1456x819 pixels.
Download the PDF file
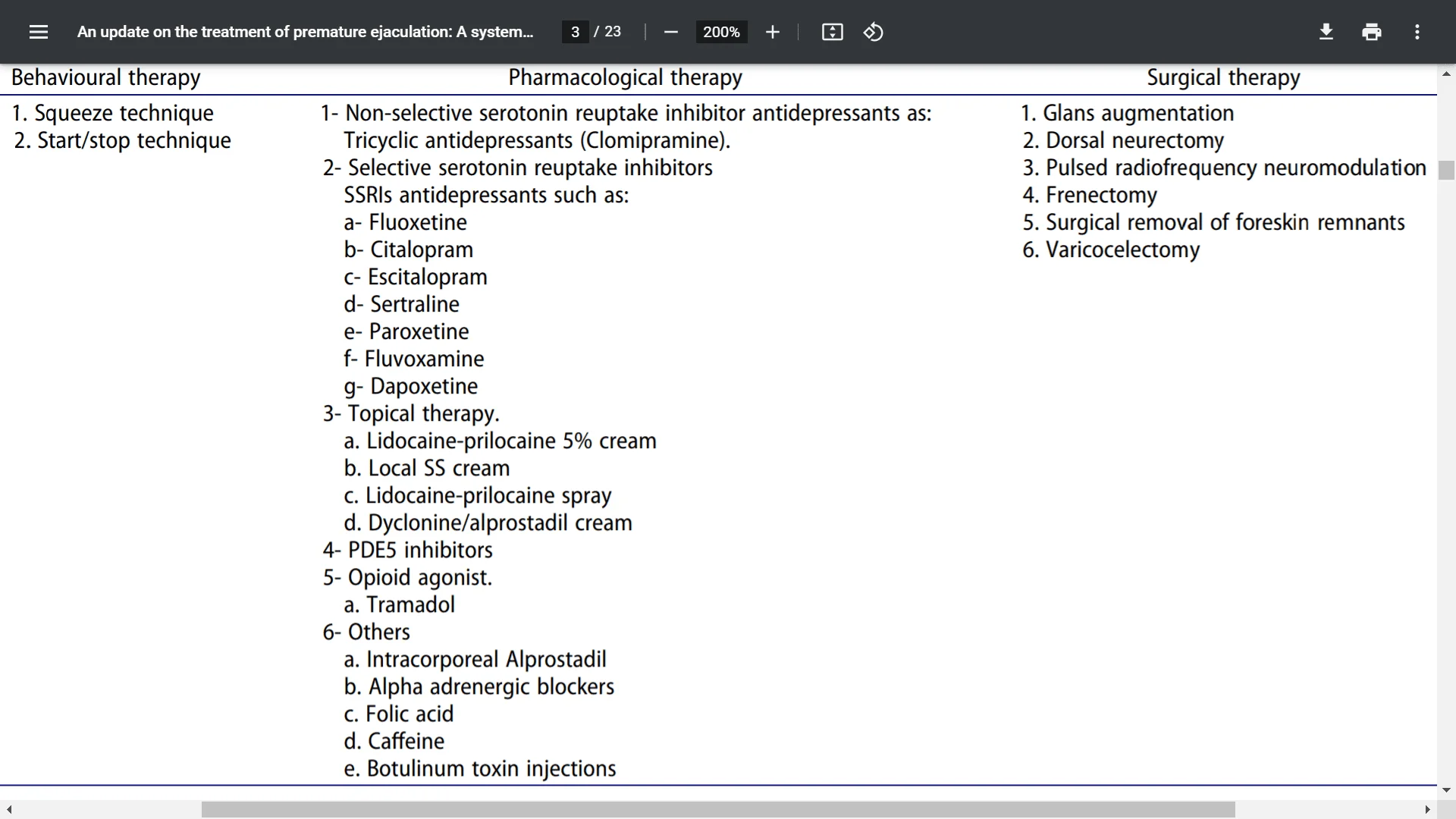(x=1326, y=32)
